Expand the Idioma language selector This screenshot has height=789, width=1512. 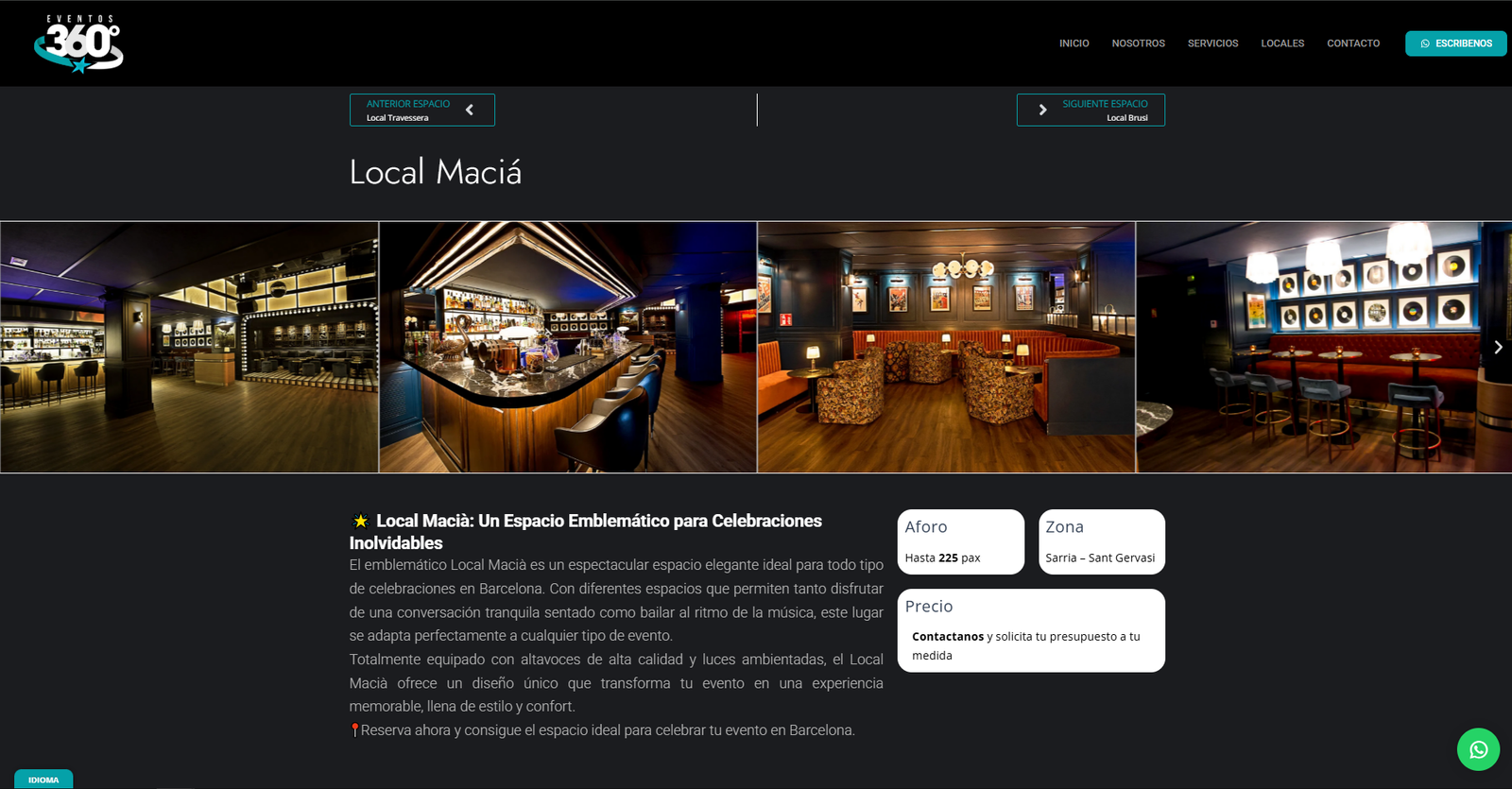(43, 780)
